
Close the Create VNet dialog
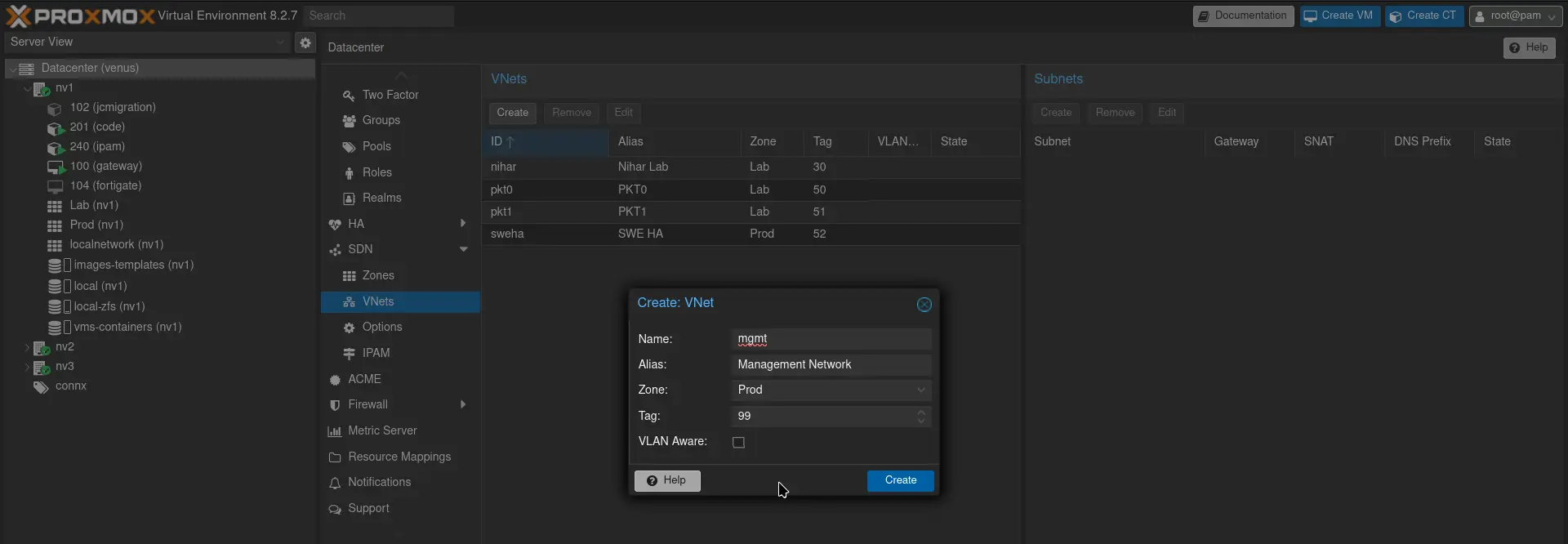tap(924, 305)
